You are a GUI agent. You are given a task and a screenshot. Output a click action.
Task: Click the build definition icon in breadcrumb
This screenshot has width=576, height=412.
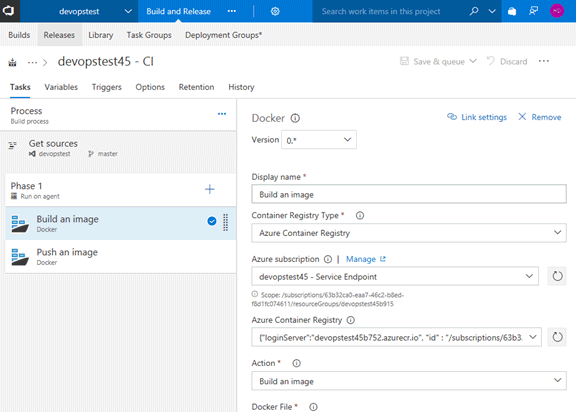[12, 62]
